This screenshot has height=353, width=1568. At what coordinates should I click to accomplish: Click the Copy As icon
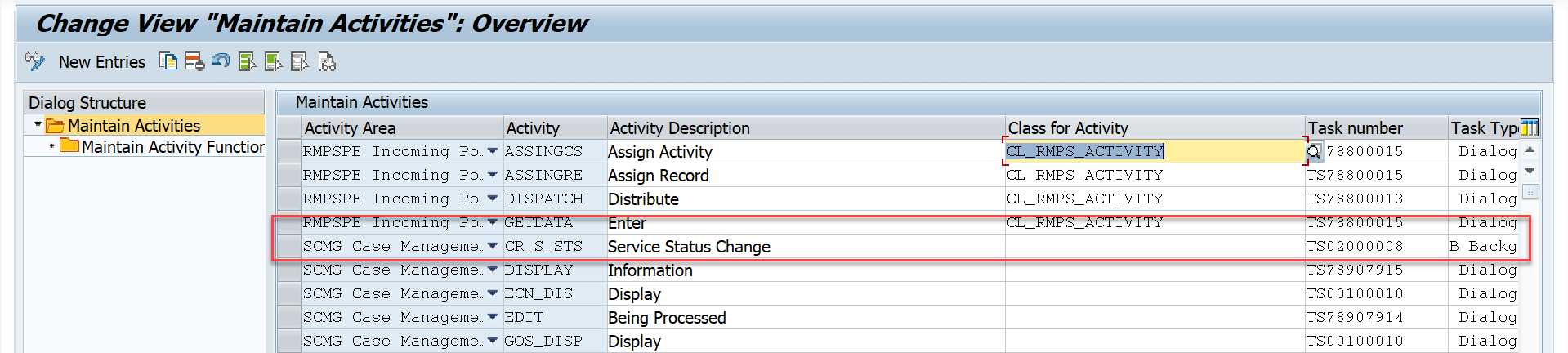[x=168, y=61]
